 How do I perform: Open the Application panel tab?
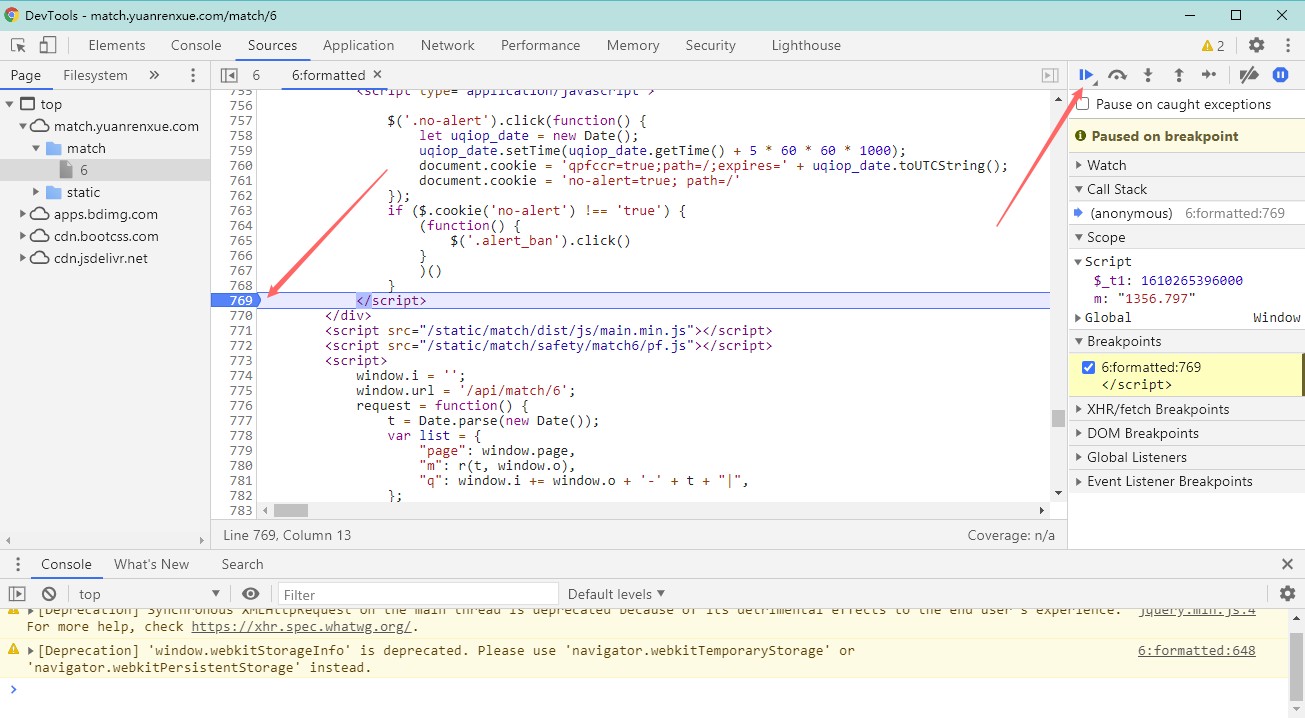pos(358,45)
